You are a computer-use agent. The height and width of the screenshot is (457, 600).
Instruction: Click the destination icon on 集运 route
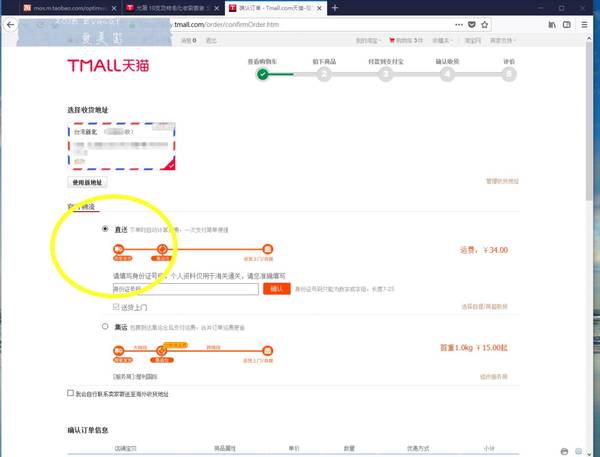268,351
